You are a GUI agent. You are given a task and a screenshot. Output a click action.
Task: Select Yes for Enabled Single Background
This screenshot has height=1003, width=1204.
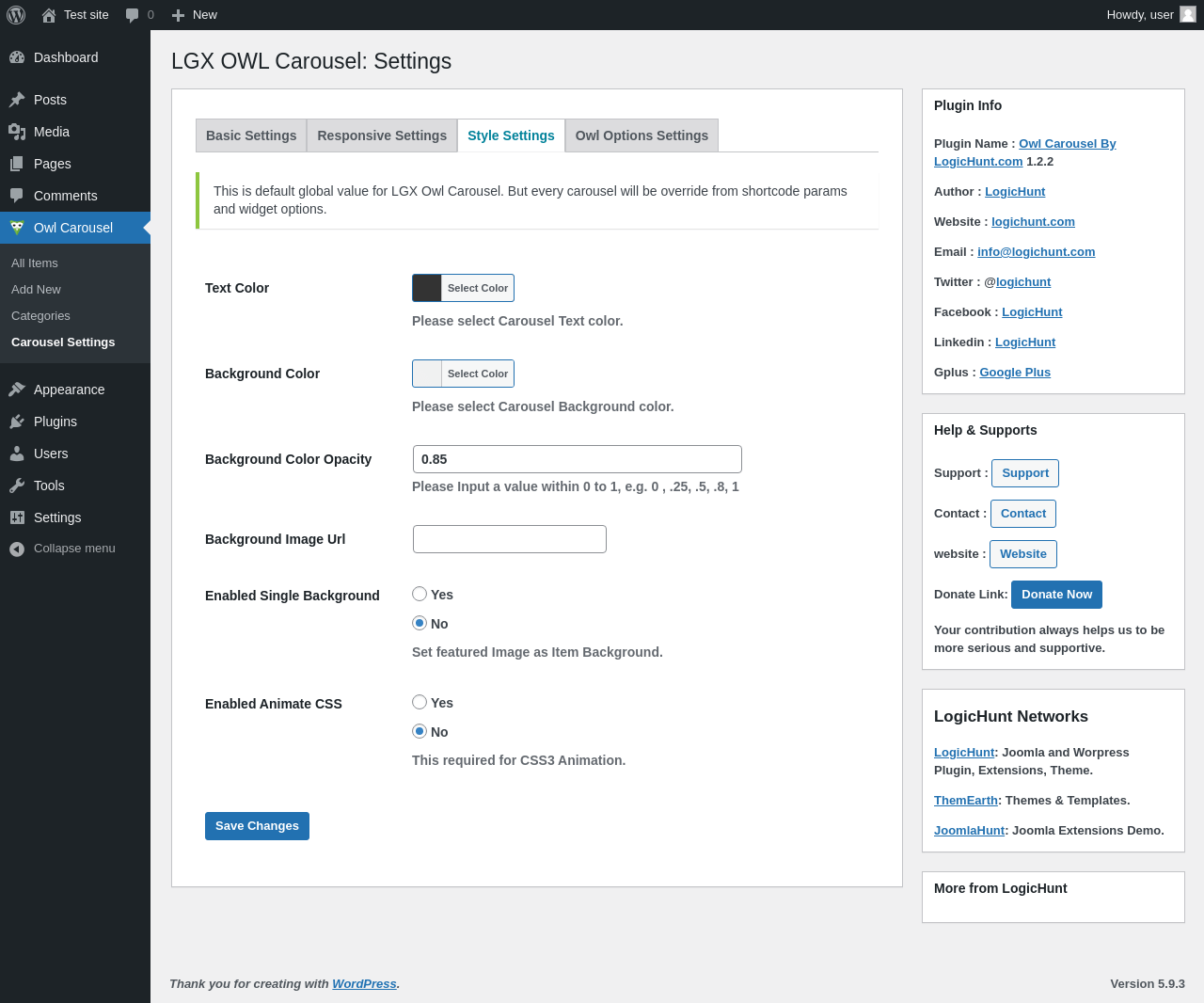(420, 594)
